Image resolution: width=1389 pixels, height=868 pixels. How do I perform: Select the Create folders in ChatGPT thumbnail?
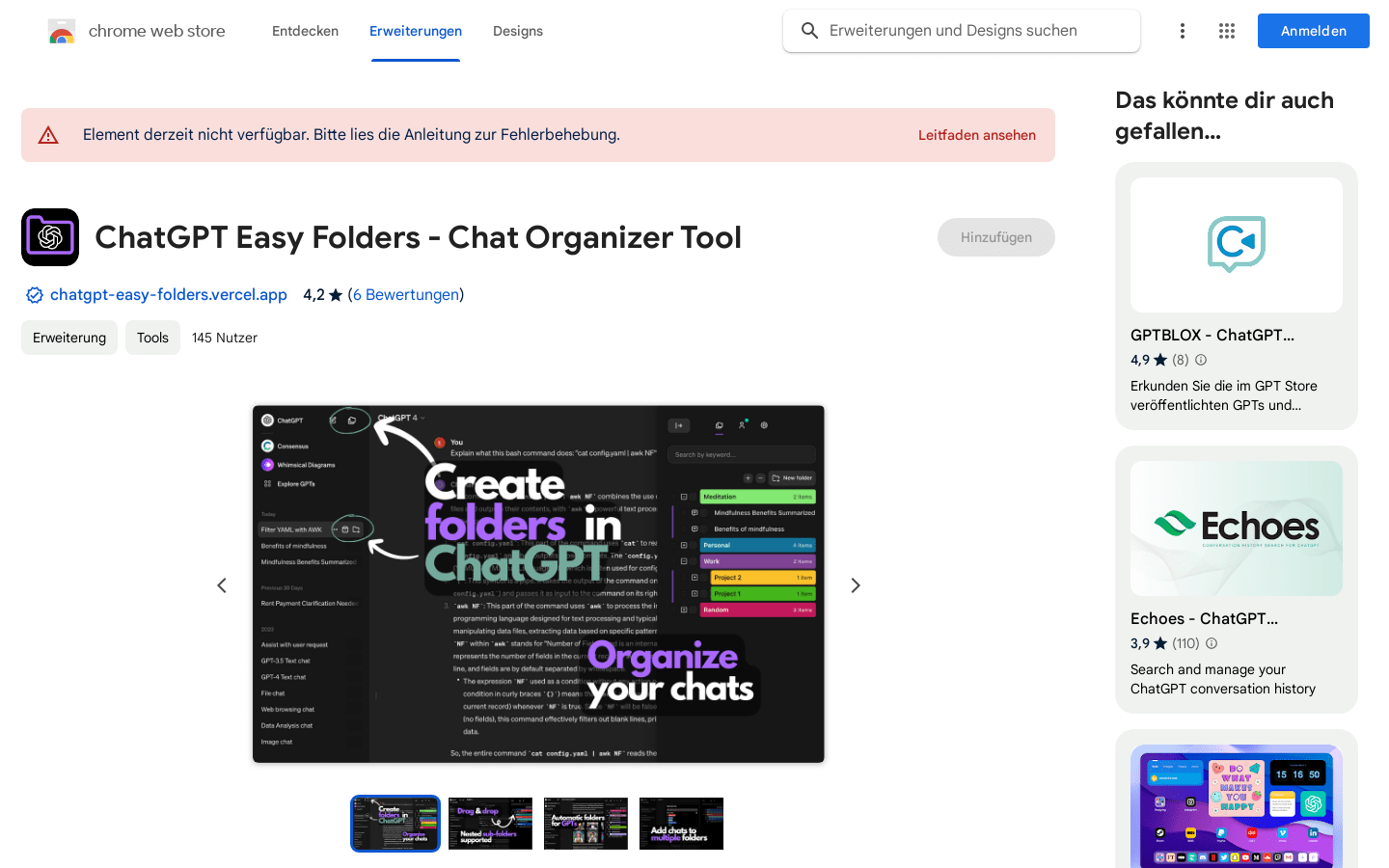tap(395, 824)
